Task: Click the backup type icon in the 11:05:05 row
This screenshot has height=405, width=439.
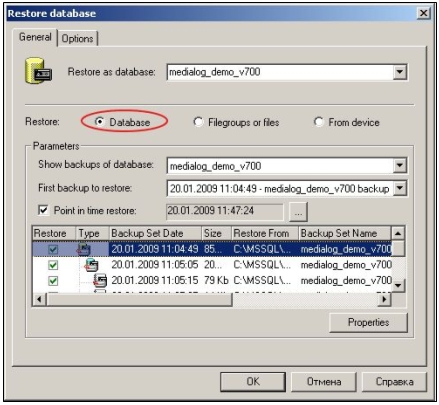Action: point(91,265)
